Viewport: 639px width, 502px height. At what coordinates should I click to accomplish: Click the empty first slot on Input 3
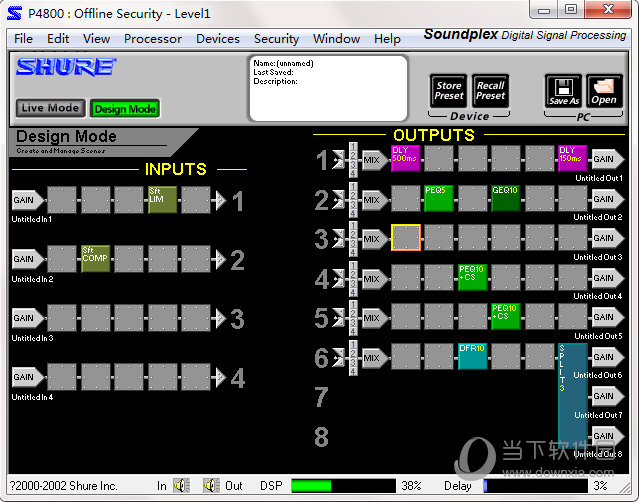tap(62, 318)
